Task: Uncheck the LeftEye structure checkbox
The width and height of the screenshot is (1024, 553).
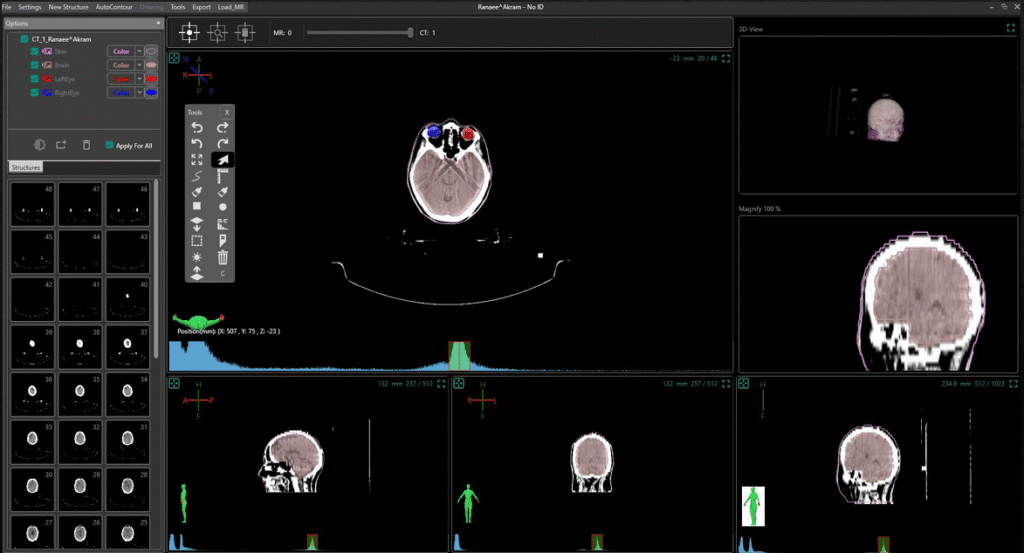Action: pyautogui.click(x=35, y=78)
